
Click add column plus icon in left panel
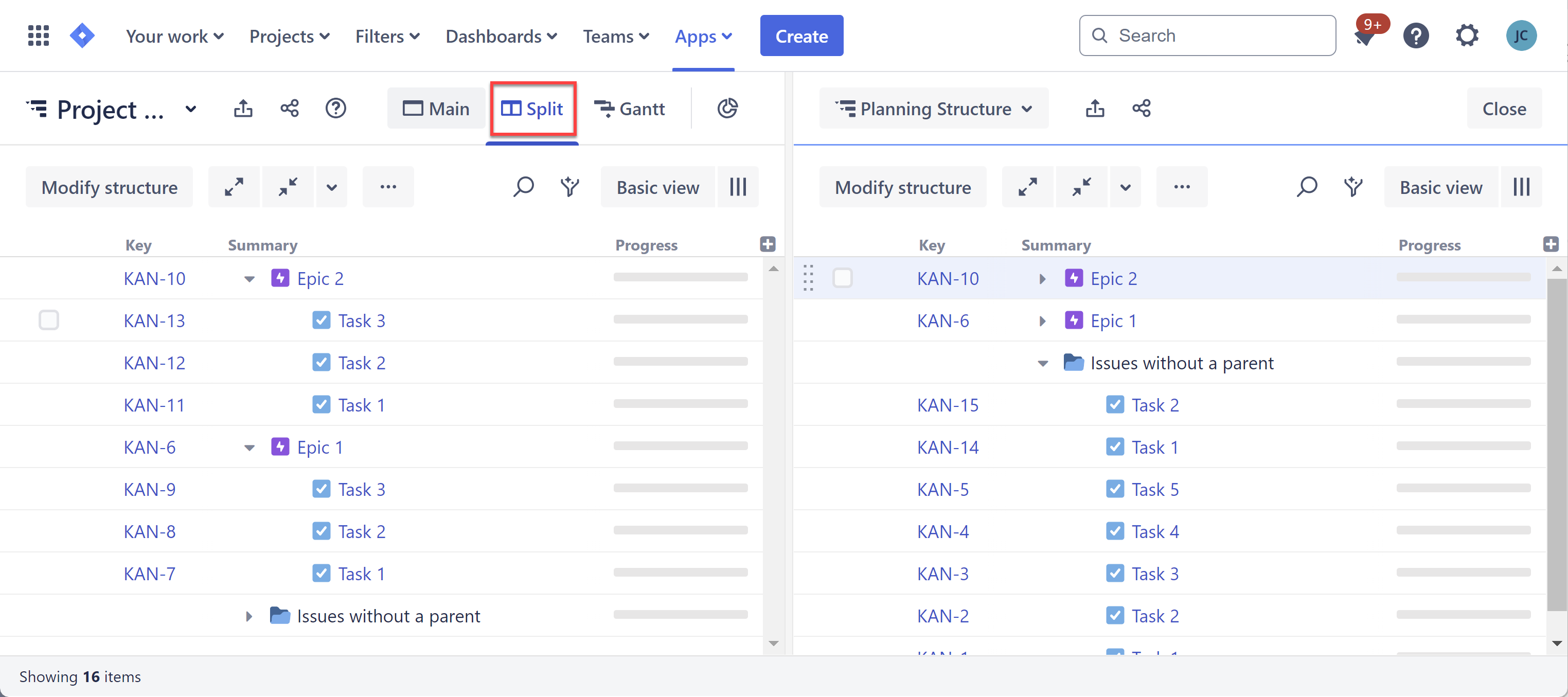click(x=768, y=244)
